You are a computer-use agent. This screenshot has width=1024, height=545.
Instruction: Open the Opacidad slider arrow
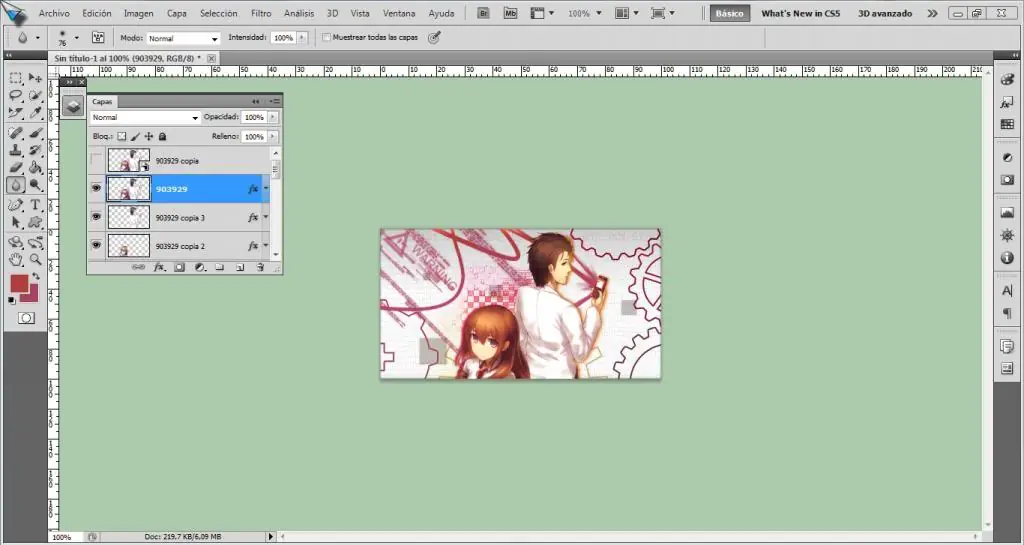pyautogui.click(x=272, y=117)
